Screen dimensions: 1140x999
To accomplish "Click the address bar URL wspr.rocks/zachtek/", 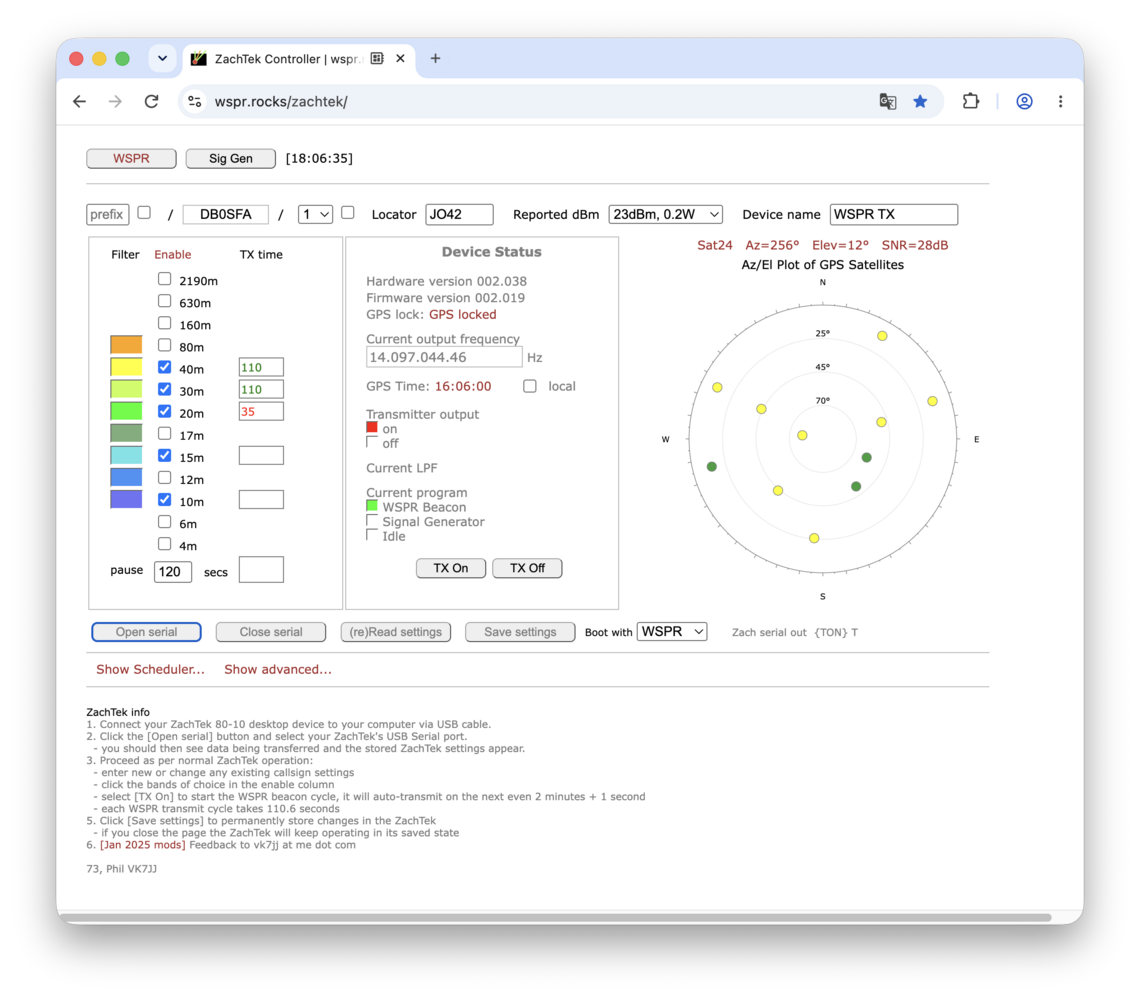I will tap(281, 102).
